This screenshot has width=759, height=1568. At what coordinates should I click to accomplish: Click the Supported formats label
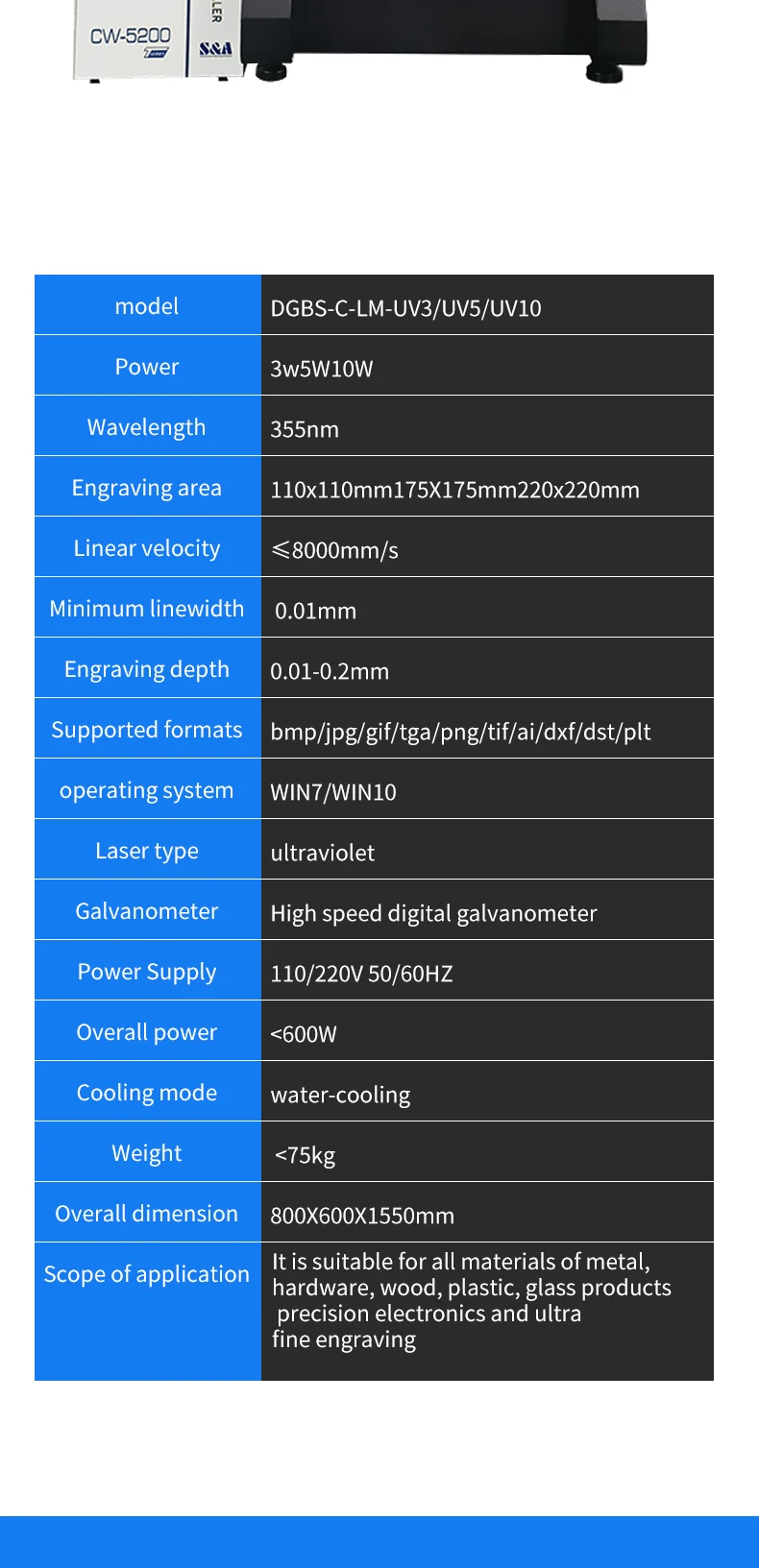pyautogui.click(x=147, y=730)
